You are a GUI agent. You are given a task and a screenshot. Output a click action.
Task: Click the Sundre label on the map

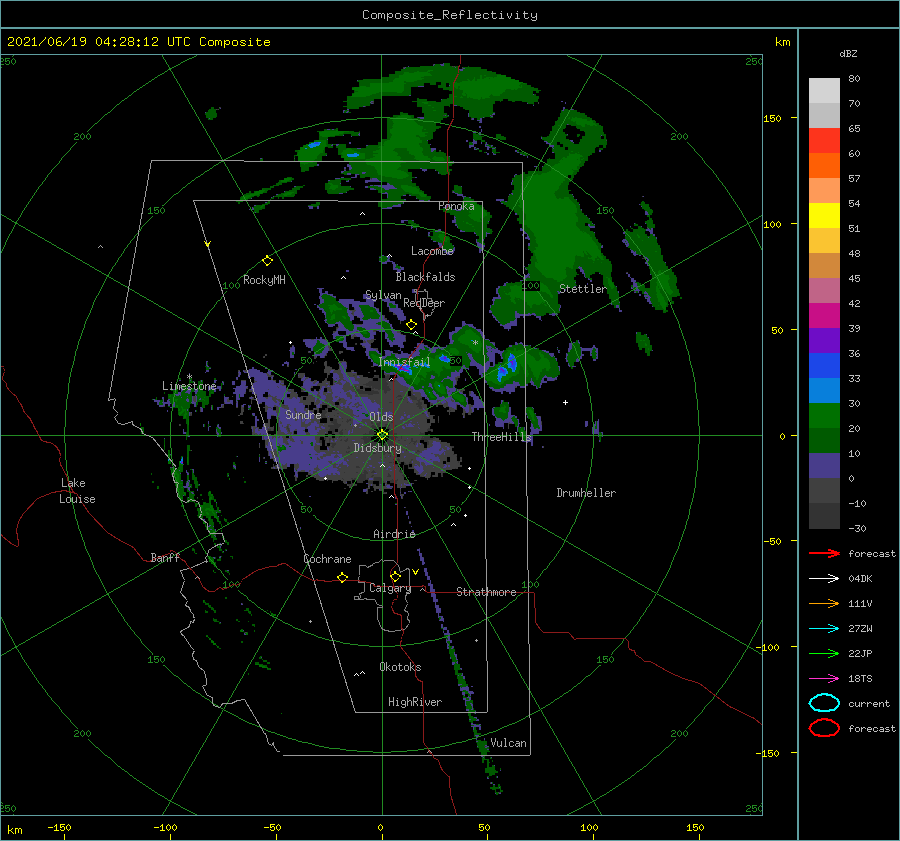click(303, 414)
